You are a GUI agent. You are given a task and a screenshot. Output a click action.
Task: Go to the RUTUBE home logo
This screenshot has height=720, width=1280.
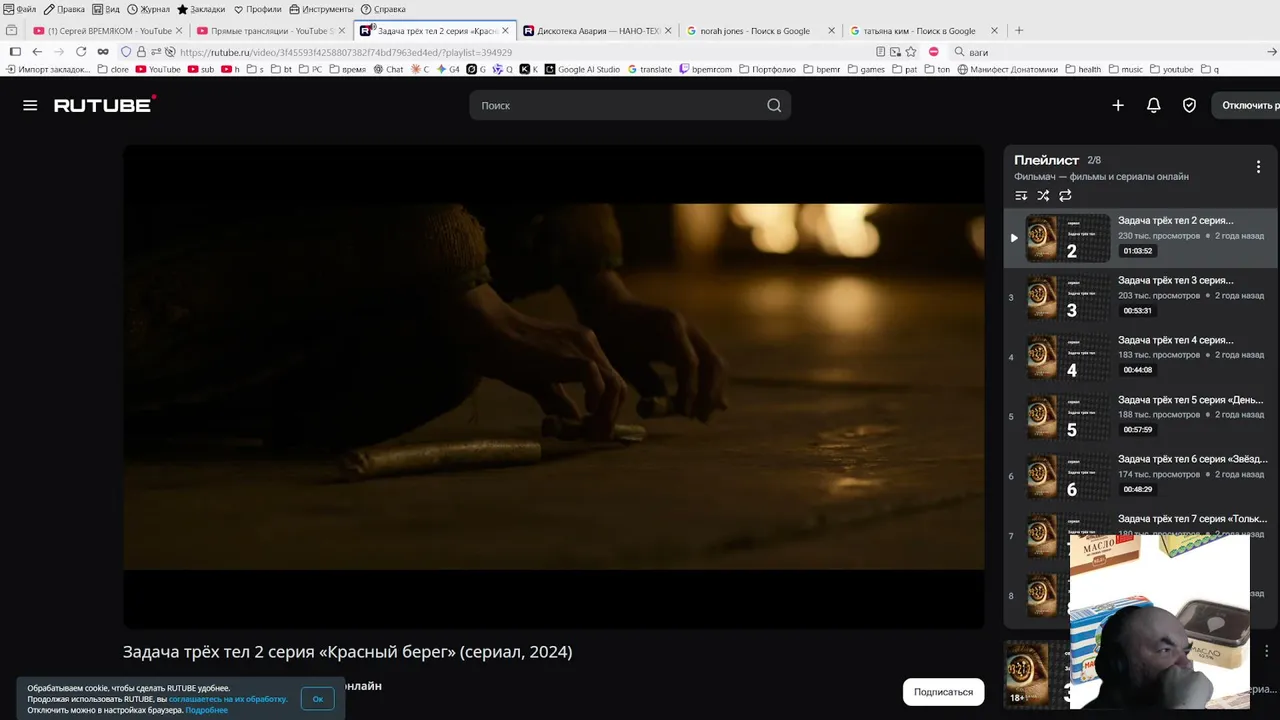tap(104, 104)
